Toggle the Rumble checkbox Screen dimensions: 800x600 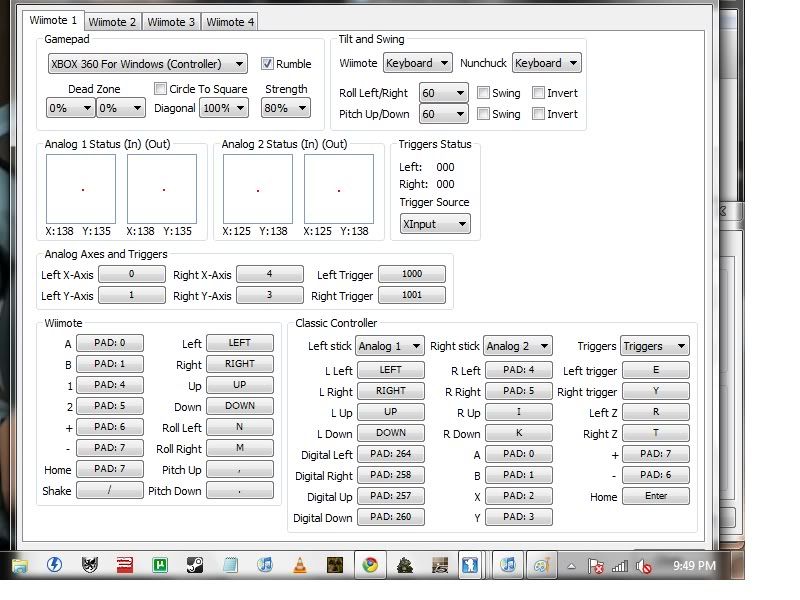tap(267, 63)
